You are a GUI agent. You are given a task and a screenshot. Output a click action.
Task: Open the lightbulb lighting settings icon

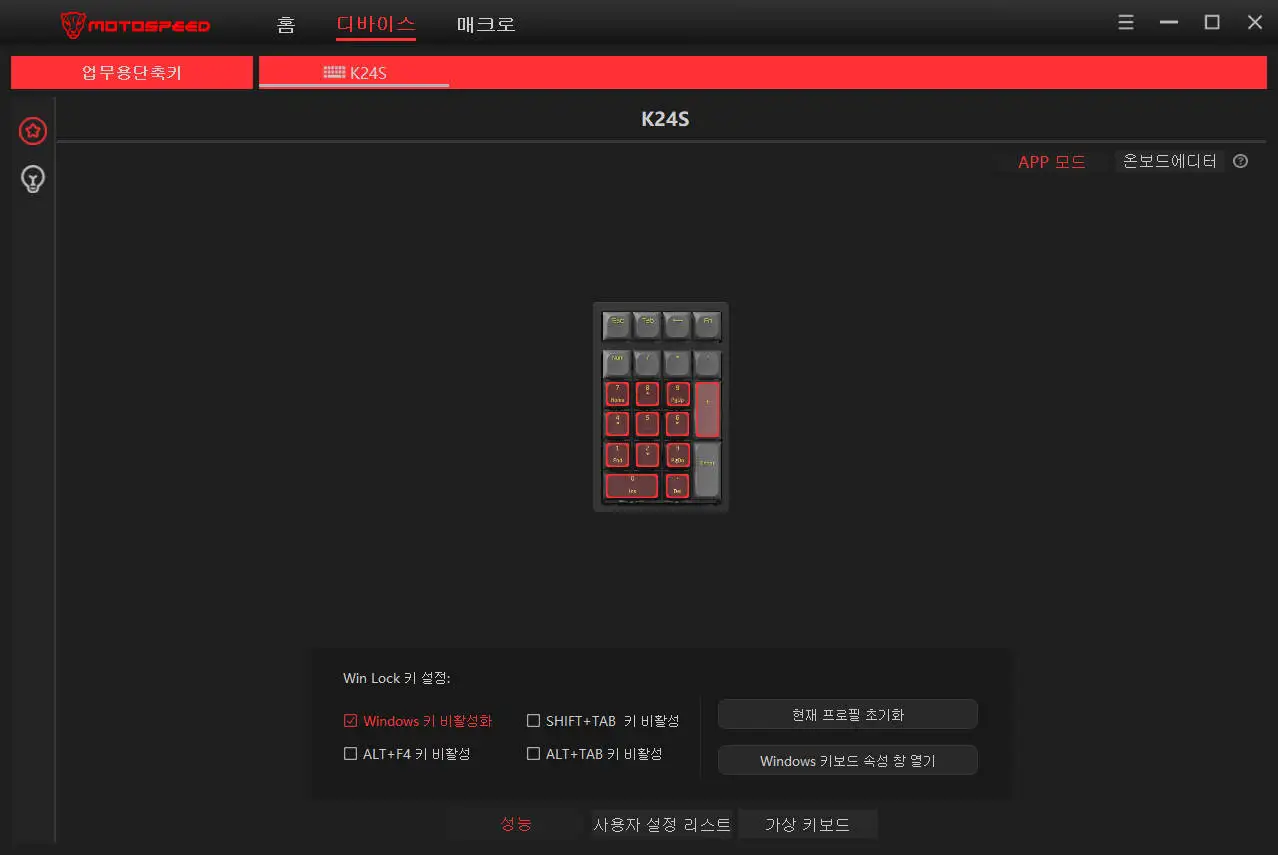point(33,180)
